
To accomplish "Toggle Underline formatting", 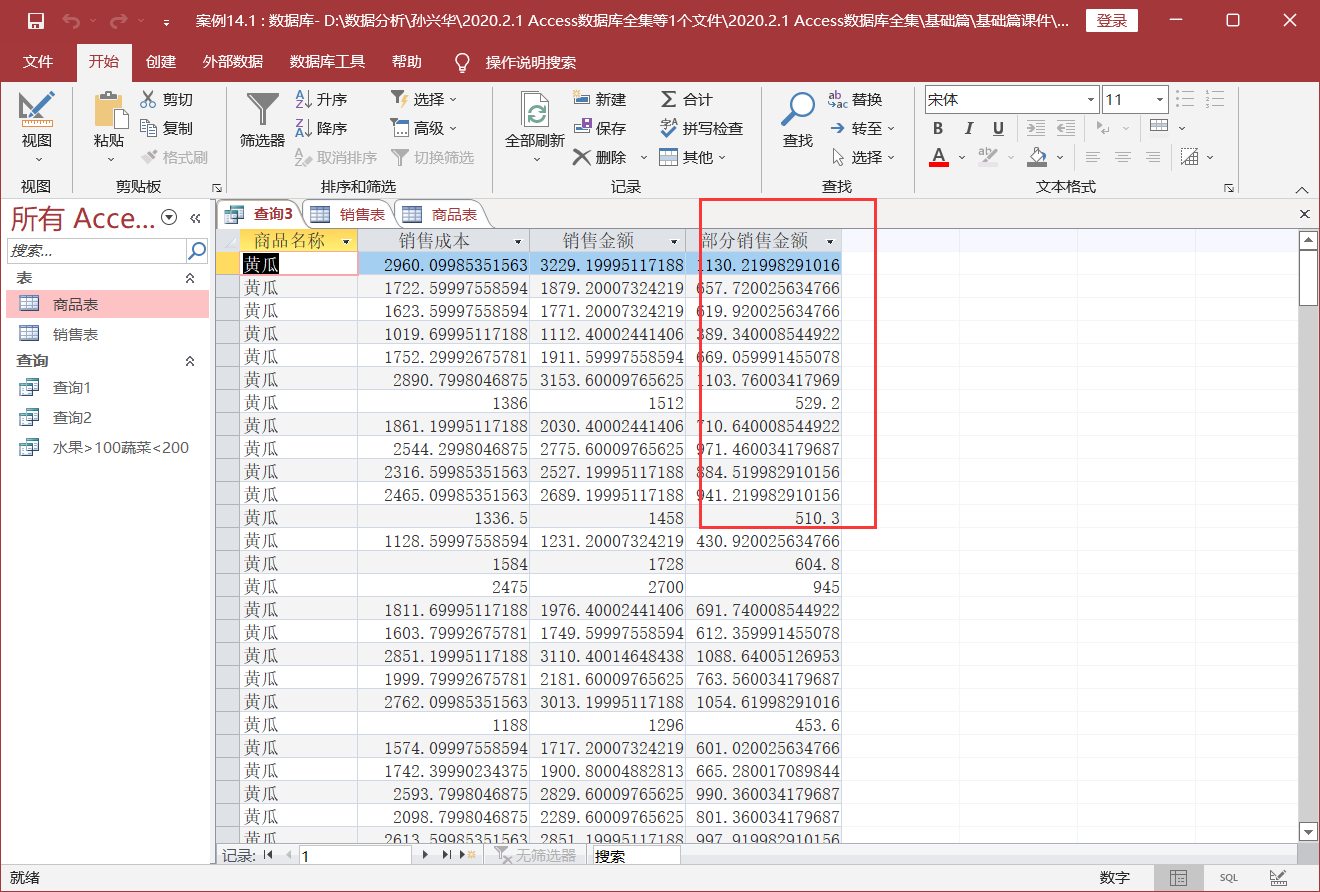I will tap(998, 128).
